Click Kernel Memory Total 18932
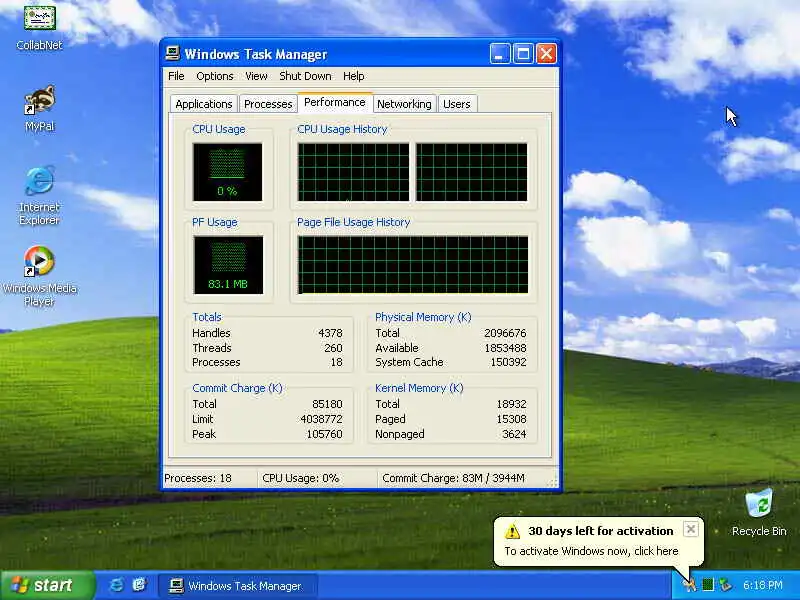Screen dimensions: 800x600 click(511, 404)
